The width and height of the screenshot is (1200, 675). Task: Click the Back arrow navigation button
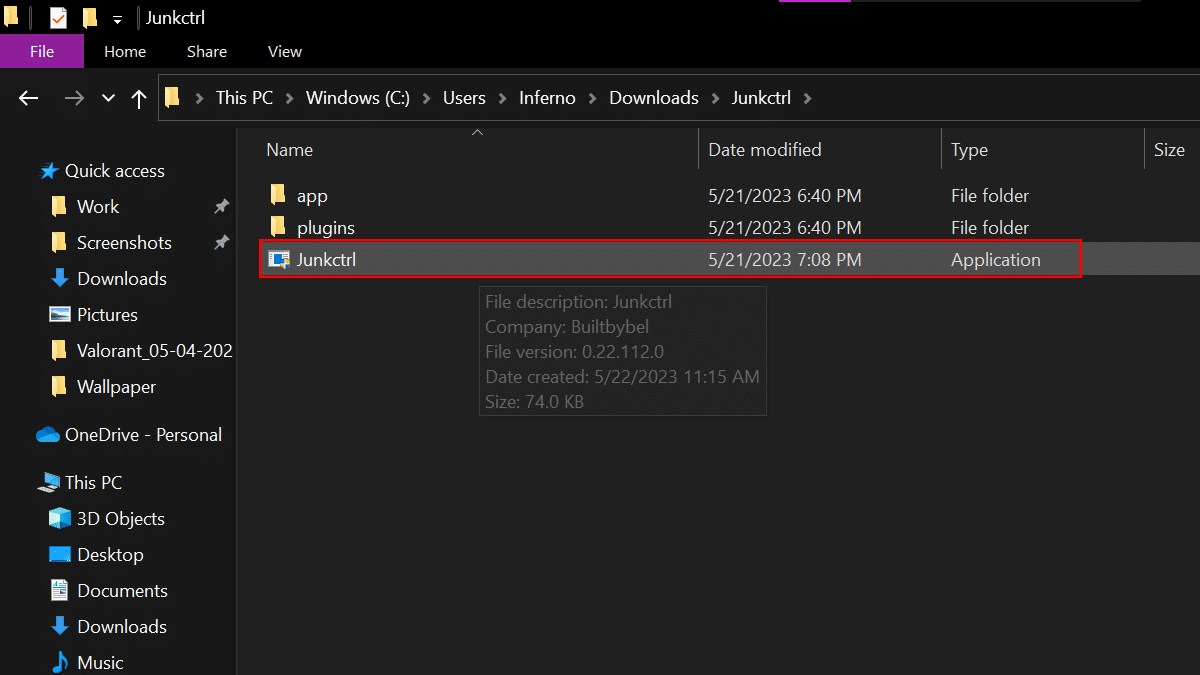[x=28, y=98]
